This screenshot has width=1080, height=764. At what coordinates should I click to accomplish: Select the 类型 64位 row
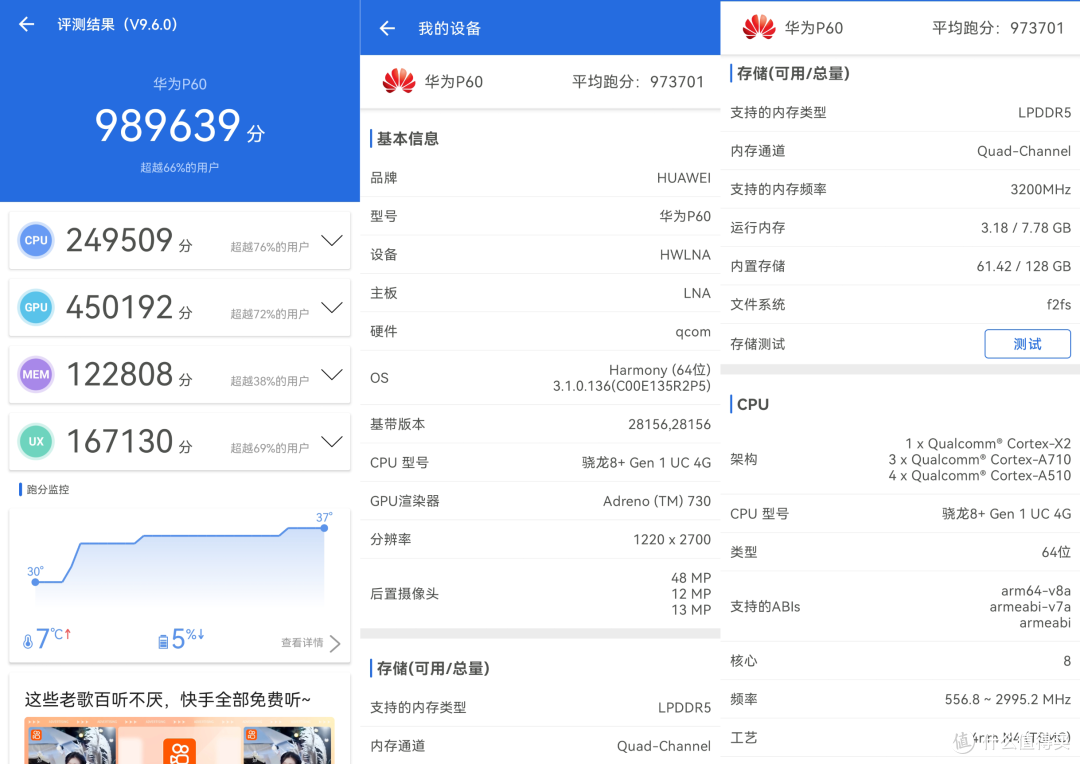coord(900,552)
